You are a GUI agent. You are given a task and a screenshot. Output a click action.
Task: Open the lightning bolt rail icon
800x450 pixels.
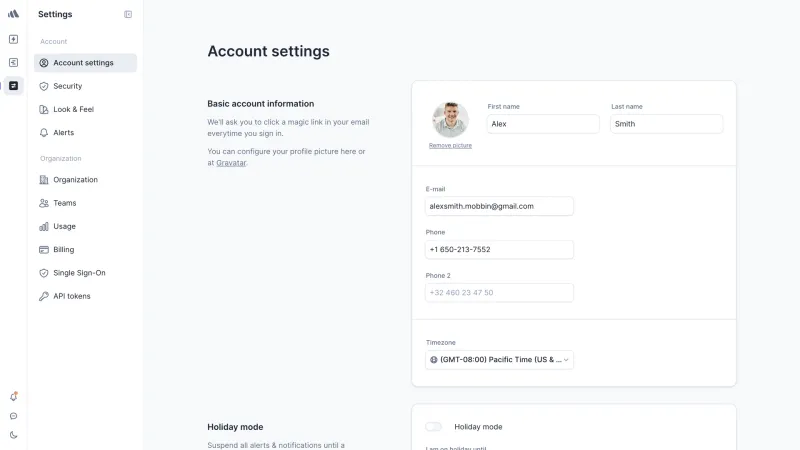[13, 39]
